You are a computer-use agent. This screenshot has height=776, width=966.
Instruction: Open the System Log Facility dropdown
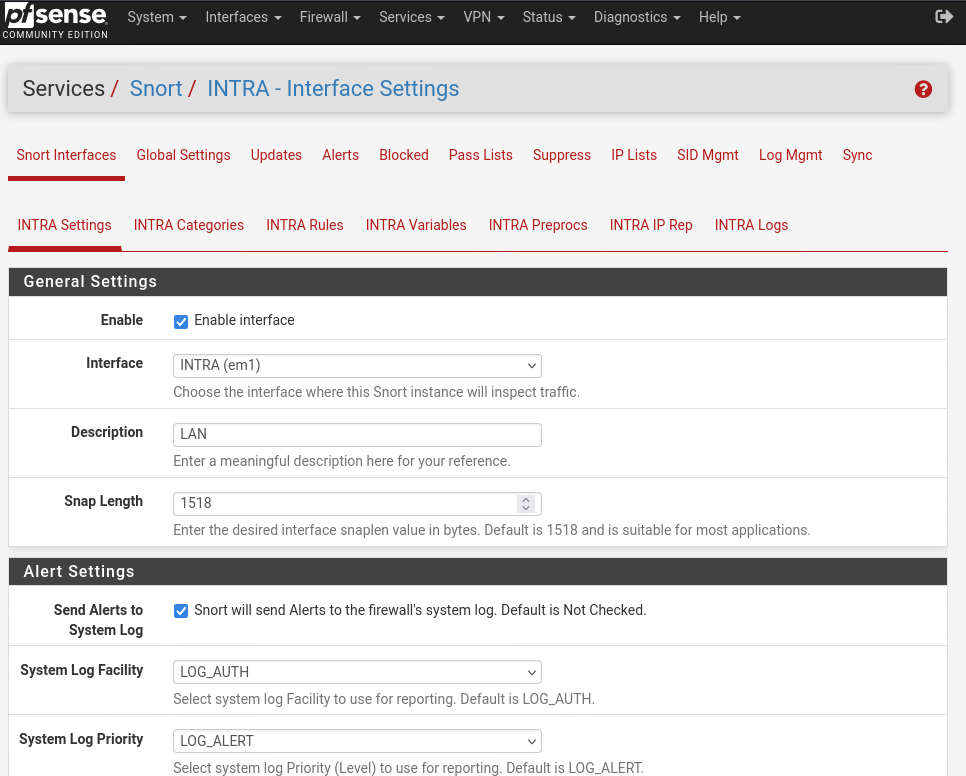pyautogui.click(x=357, y=672)
